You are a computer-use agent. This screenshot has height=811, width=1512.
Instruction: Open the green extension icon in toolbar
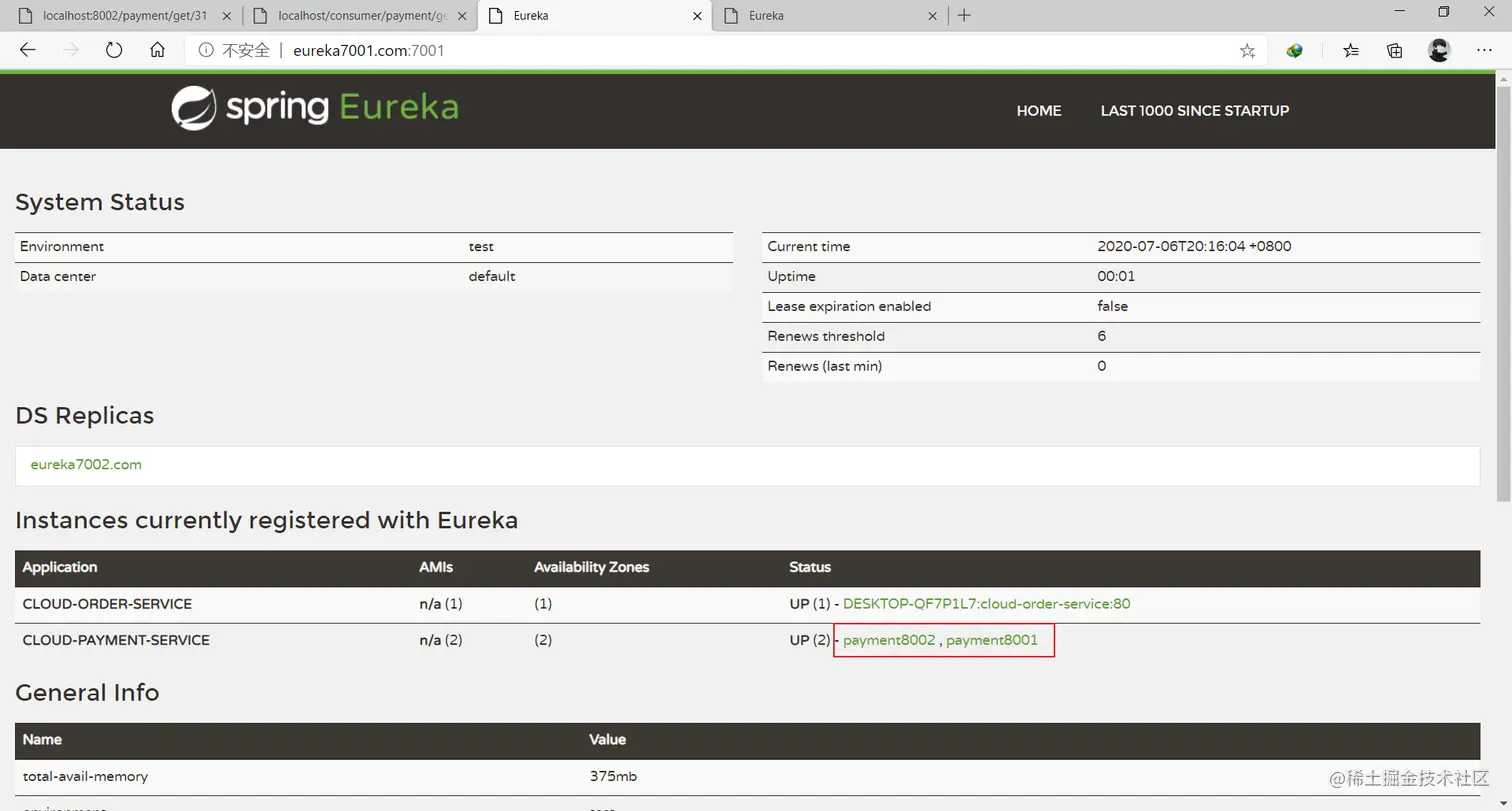click(1295, 50)
